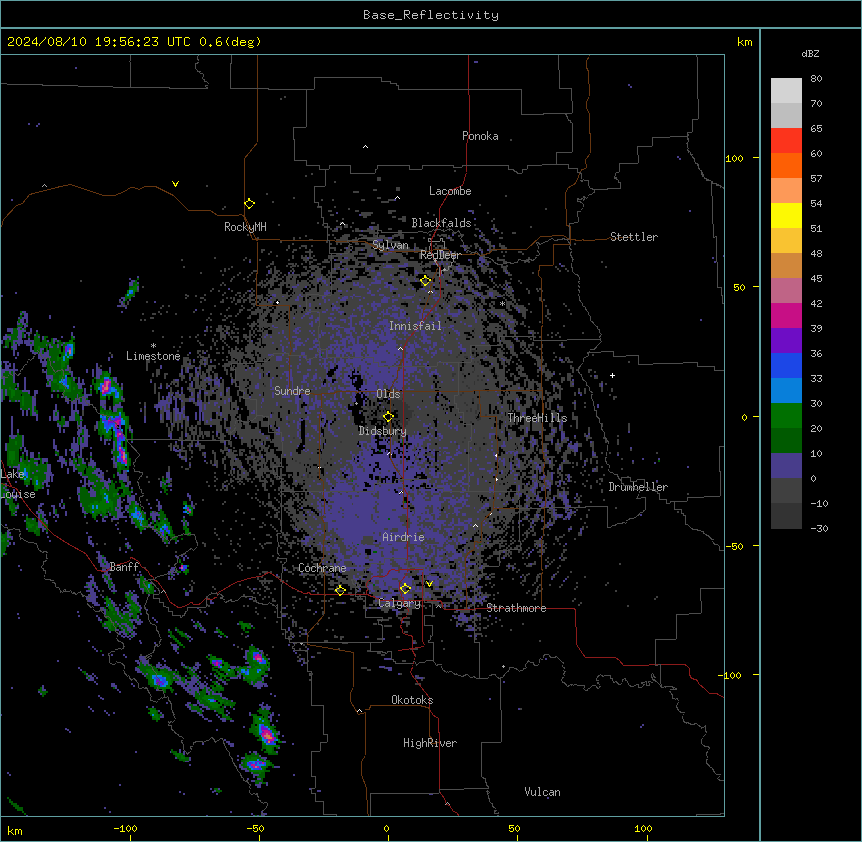
Task: Click the white asterisk above the Limestone label
Action: (153, 346)
